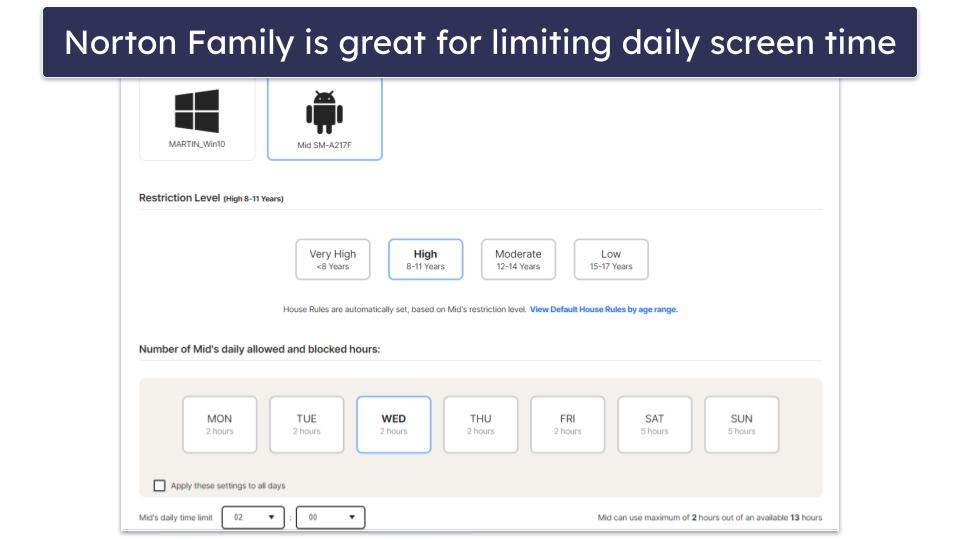
Task: Click the Restriction Level heading text
Action: [x=179, y=198]
